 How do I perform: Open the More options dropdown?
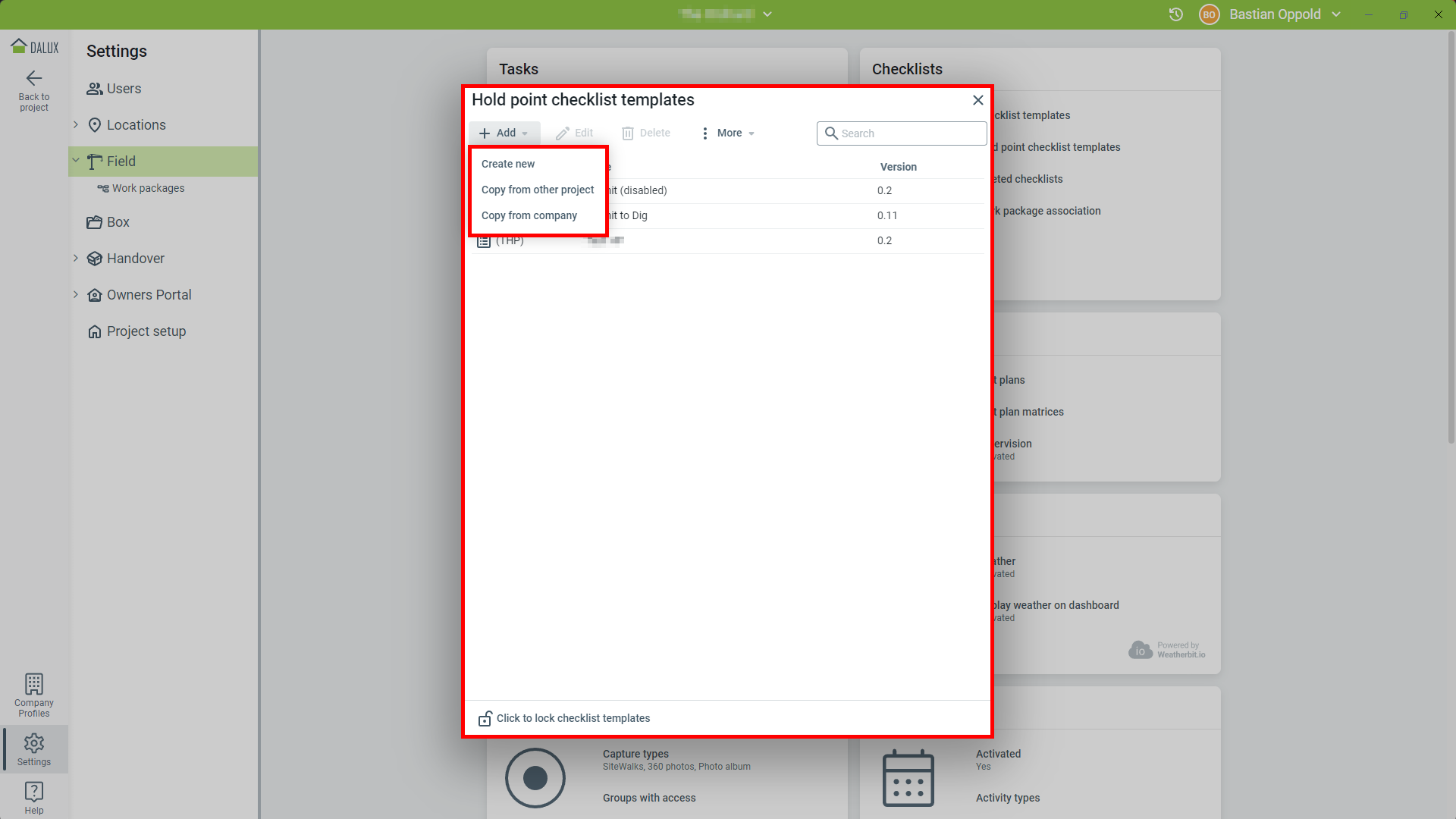[728, 133]
